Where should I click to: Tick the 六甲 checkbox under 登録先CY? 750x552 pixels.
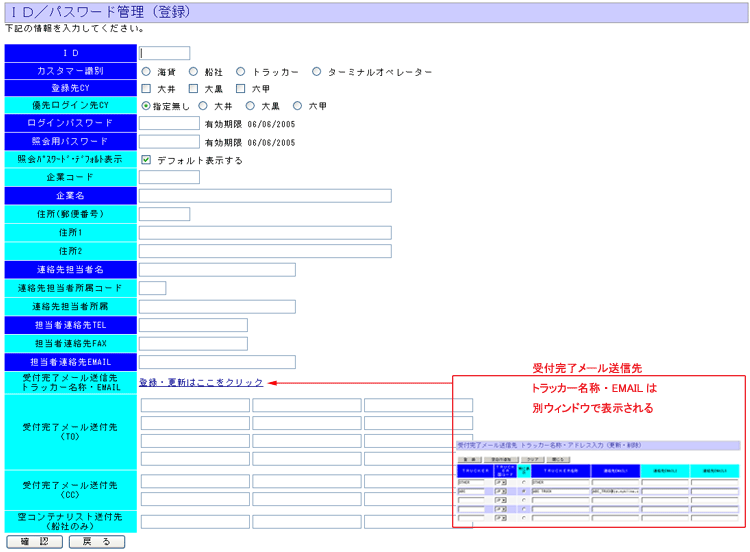tap(240, 89)
